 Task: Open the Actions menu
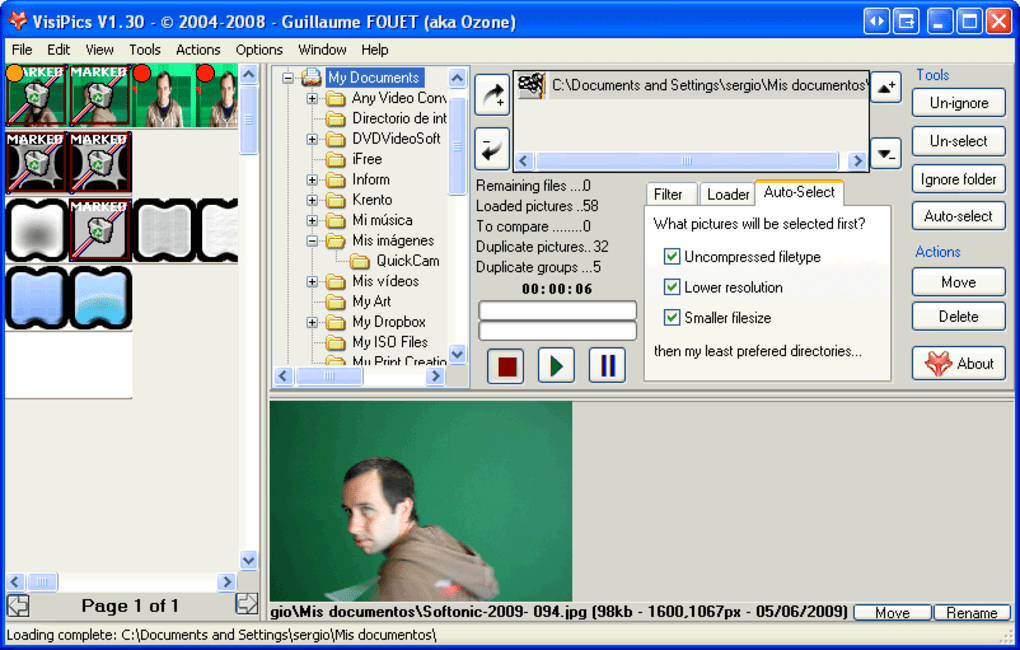[x=198, y=50]
